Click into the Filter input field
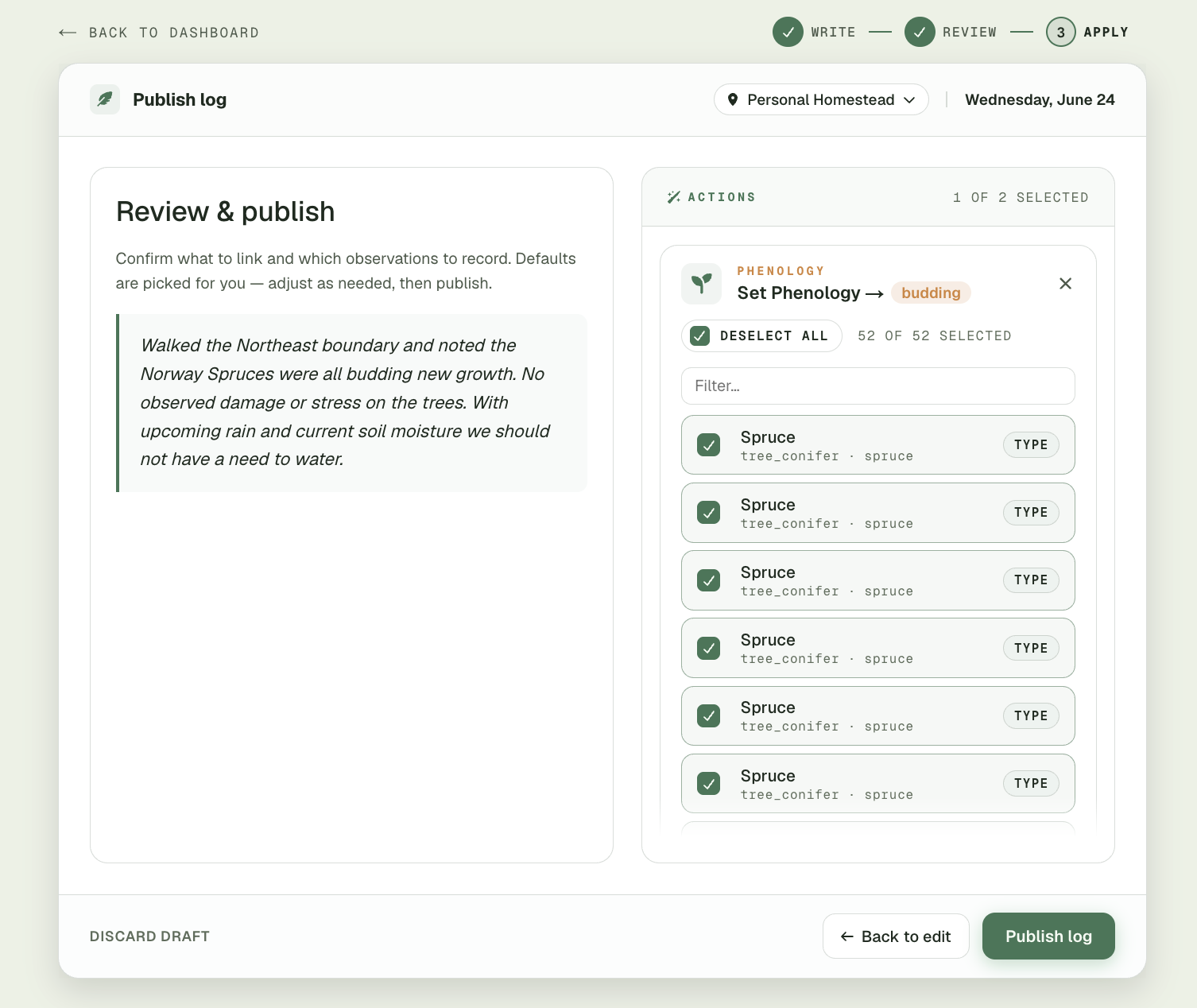 tap(878, 386)
